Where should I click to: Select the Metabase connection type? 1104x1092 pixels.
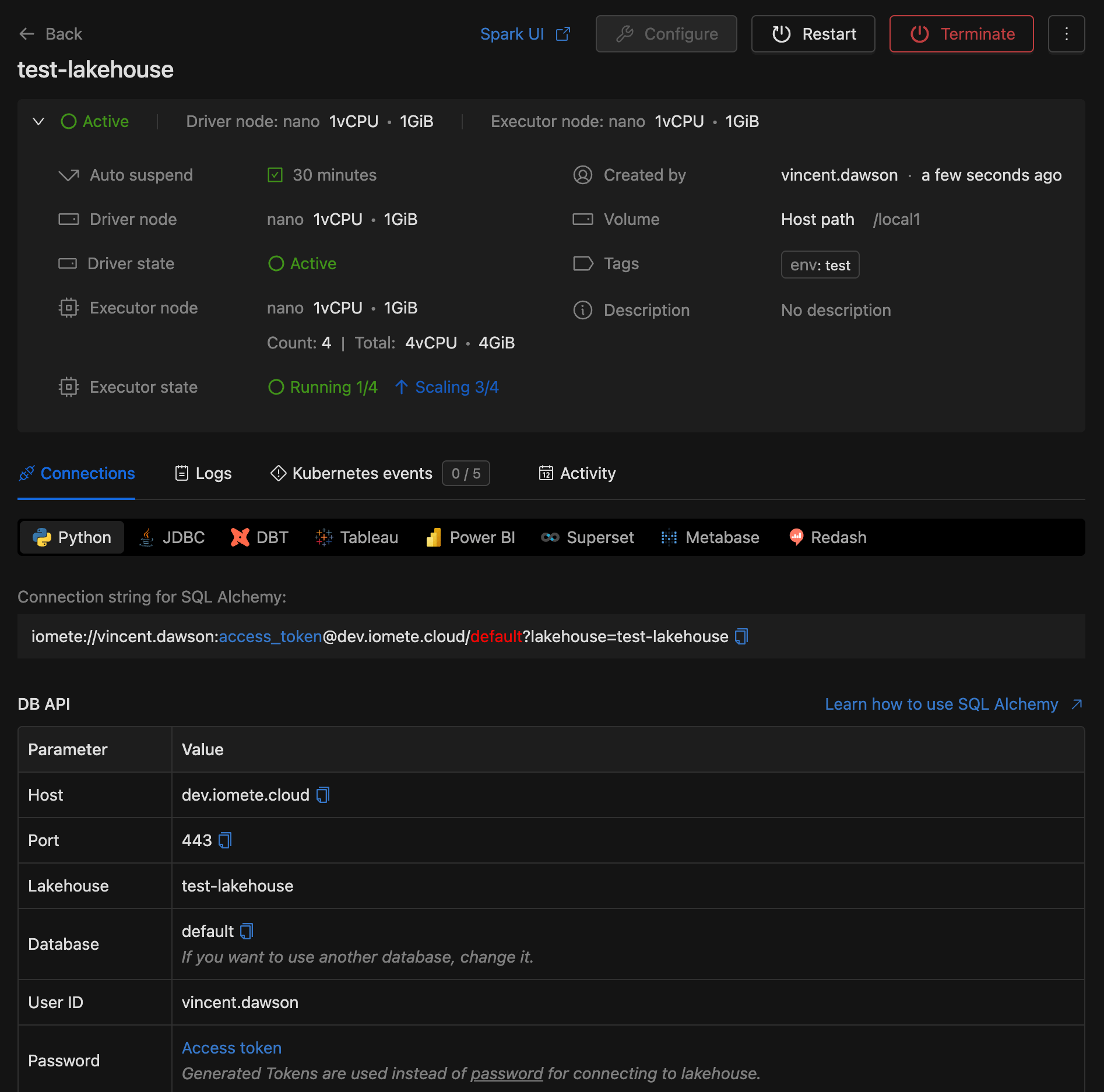tap(711, 537)
